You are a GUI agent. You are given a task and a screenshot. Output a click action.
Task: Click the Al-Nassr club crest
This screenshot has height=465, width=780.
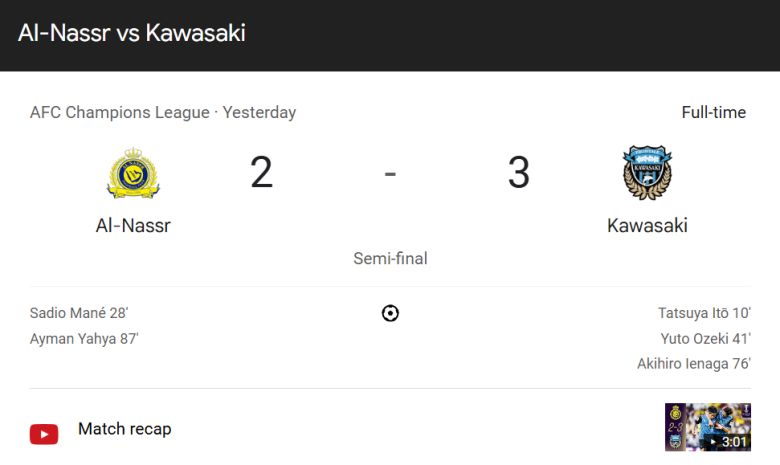133,173
